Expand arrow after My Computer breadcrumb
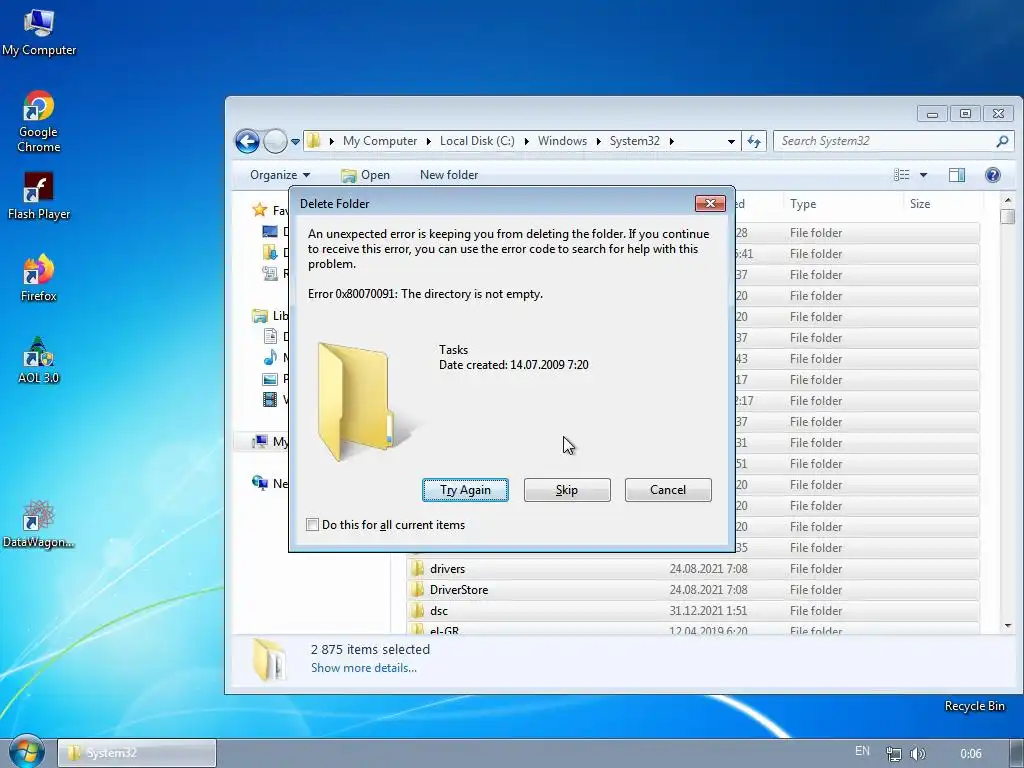Screen dimensions: 1024x768 [428, 142]
